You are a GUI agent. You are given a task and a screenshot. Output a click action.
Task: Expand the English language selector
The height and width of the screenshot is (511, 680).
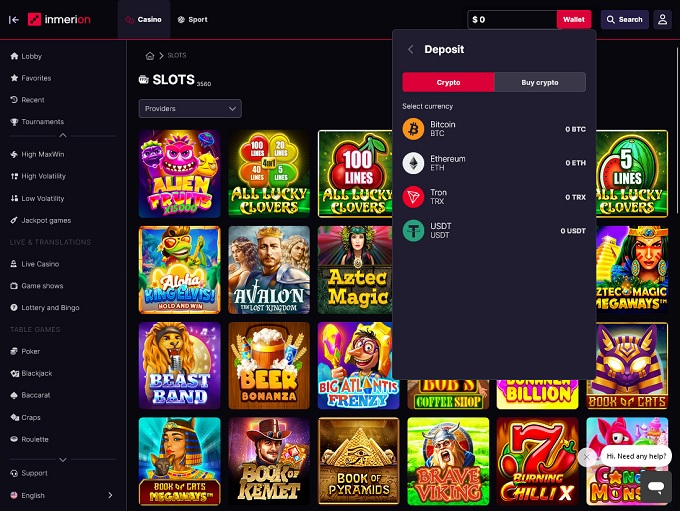coord(61,495)
